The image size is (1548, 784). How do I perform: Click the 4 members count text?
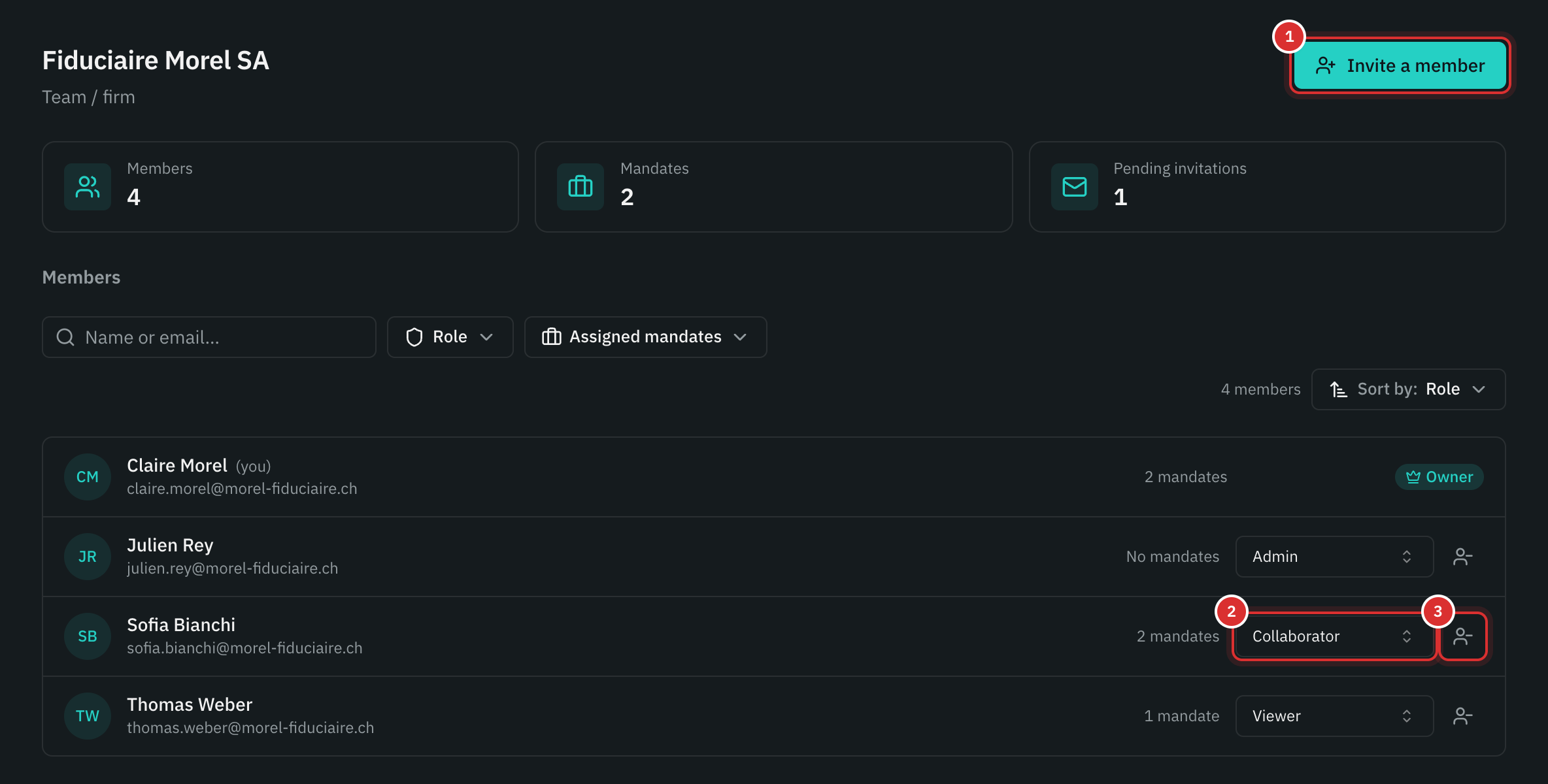coord(1261,389)
